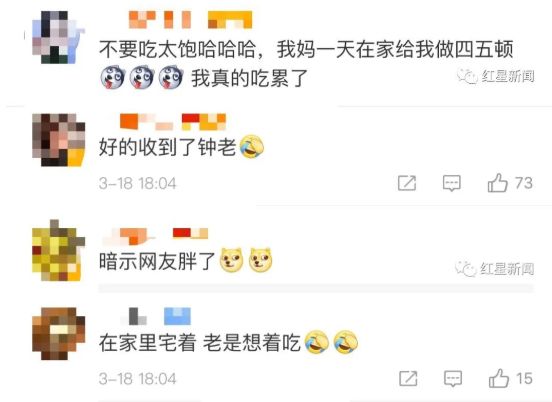This screenshot has height=402, width=552.
Task: Open username above 好的收到了钟老 comment
Action: (x=173, y=122)
